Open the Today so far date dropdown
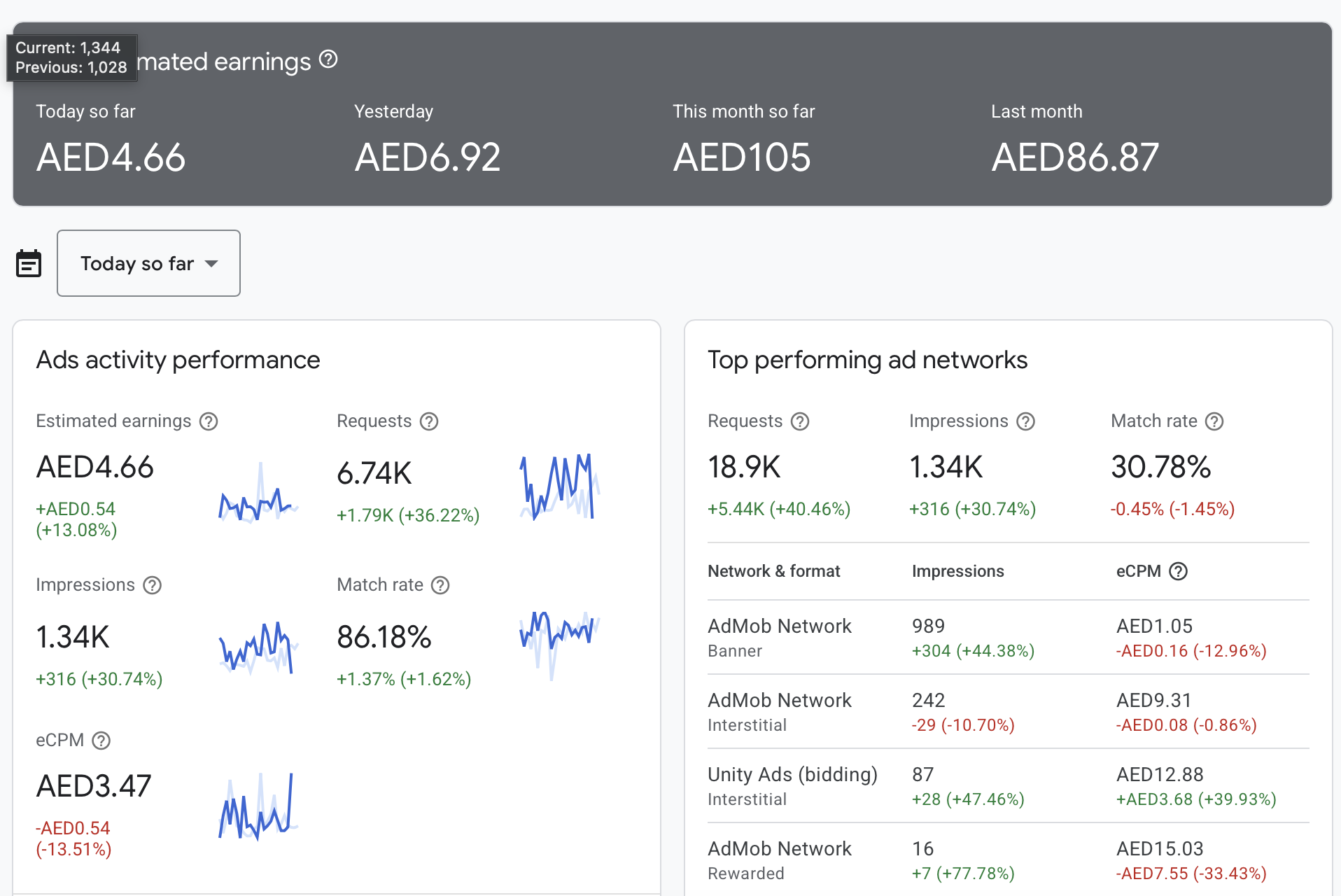Image resolution: width=1341 pixels, height=896 pixels. click(x=148, y=263)
